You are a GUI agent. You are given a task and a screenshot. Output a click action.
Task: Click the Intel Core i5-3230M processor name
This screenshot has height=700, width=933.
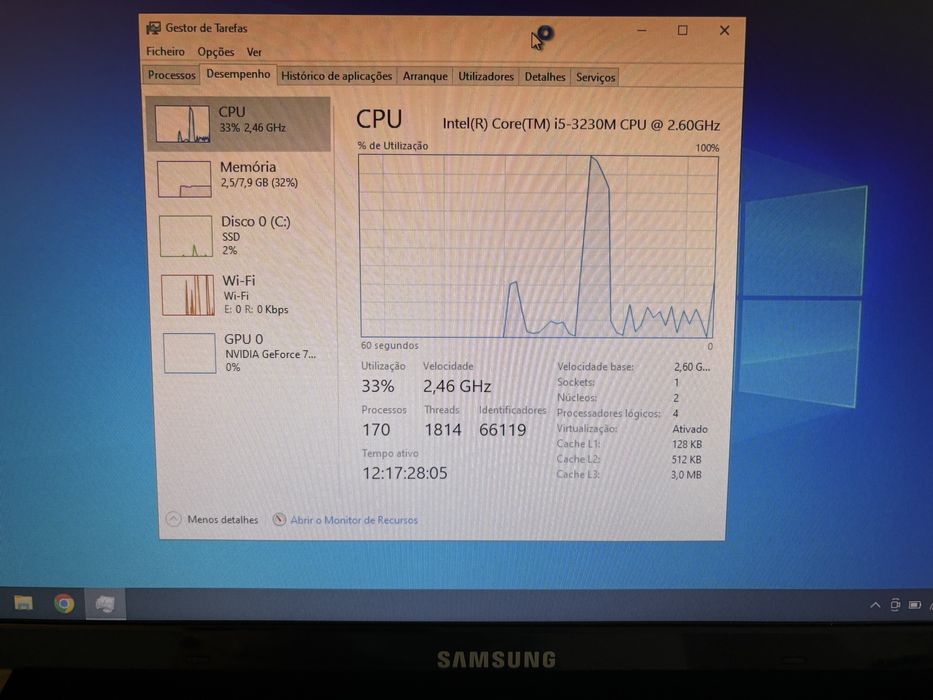pyautogui.click(x=581, y=124)
